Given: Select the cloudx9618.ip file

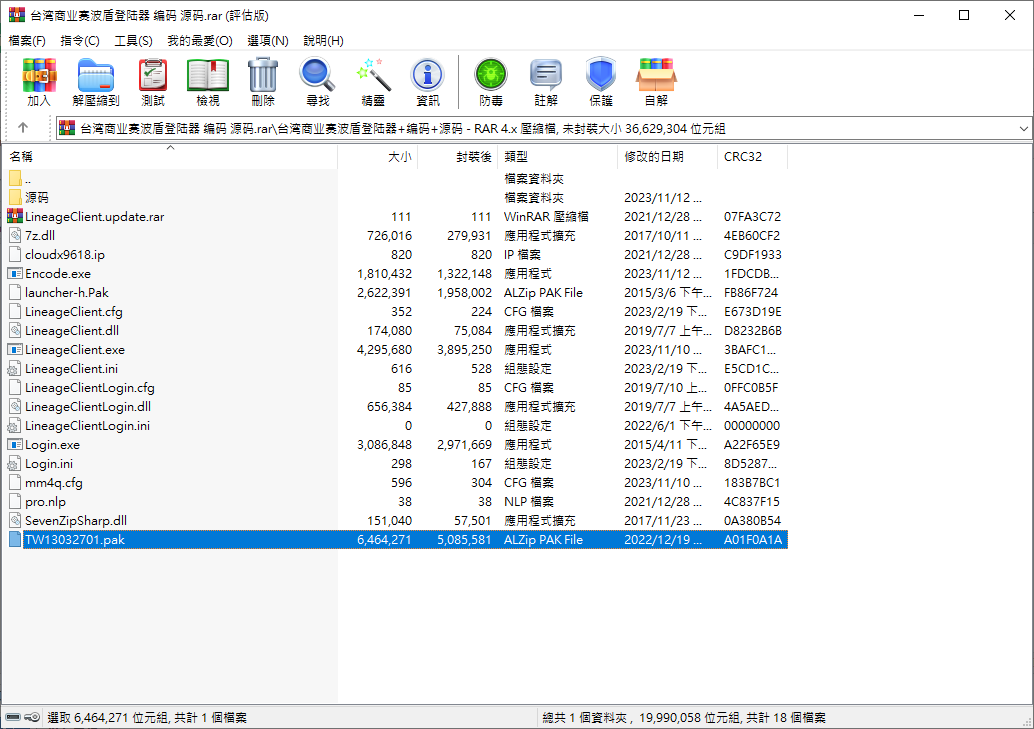Looking at the screenshot, I should tap(65, 255).
